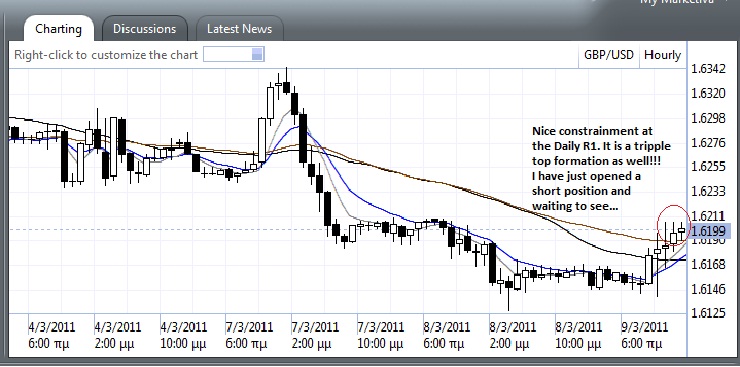Click the 1.6255 price axis label
The image size is (740, 367).
pos(708,167)
